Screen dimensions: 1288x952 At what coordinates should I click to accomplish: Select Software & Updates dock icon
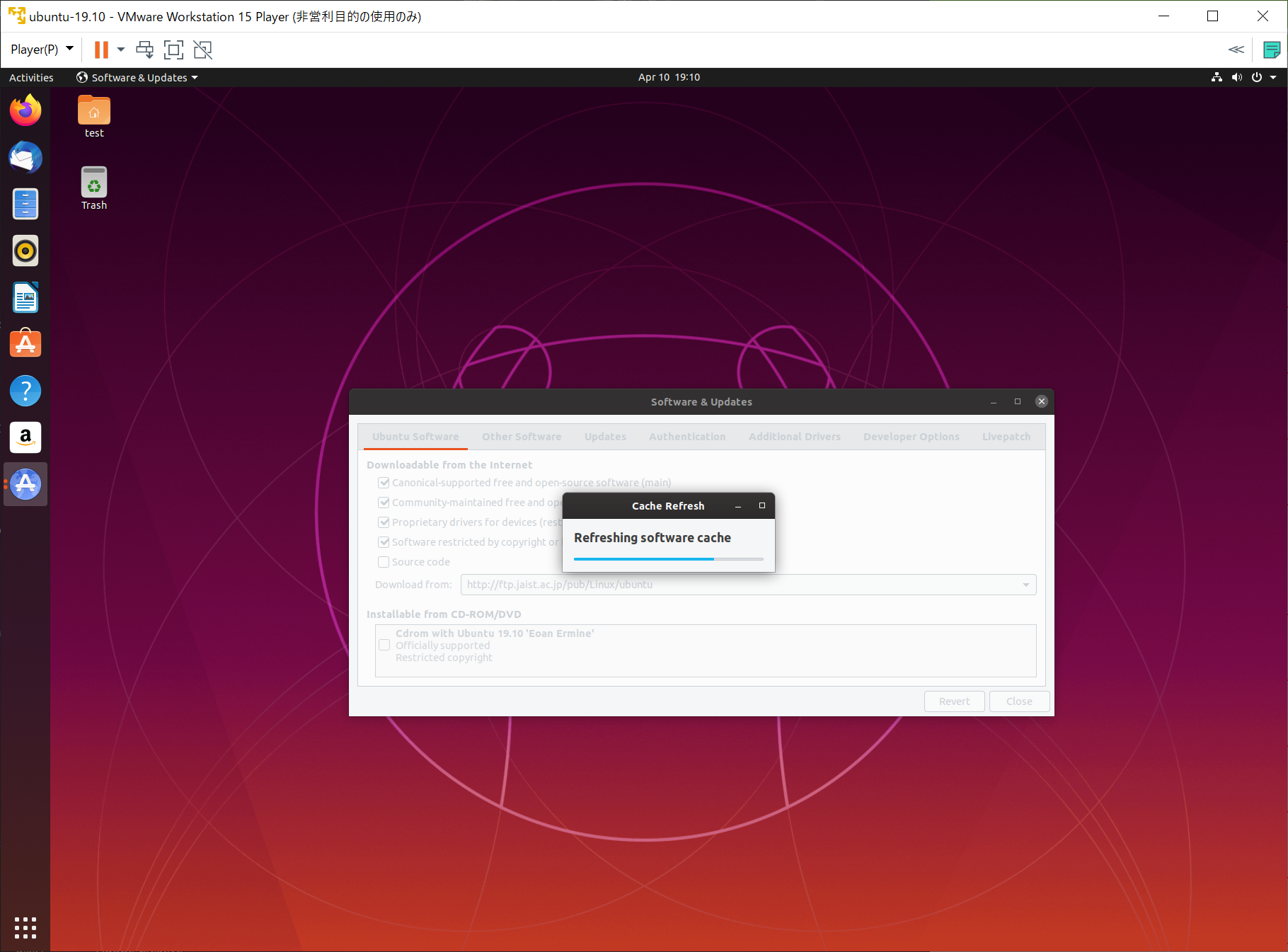25,484
